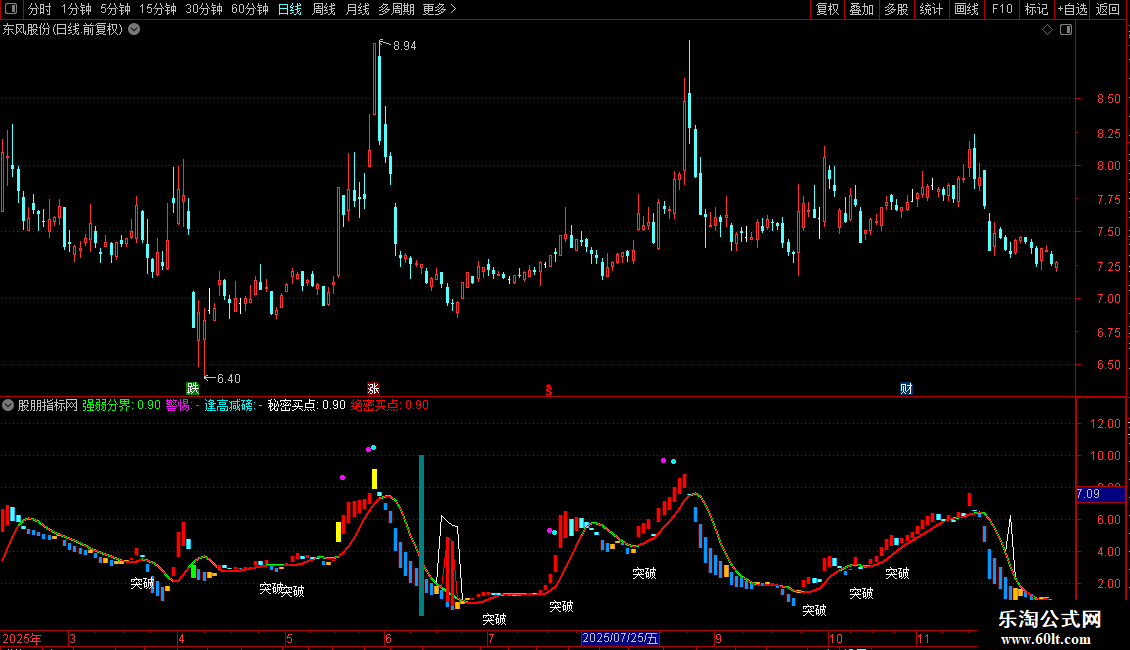
Task: Select the 60分钟 period tab
Action: click(x=249, y=9)
